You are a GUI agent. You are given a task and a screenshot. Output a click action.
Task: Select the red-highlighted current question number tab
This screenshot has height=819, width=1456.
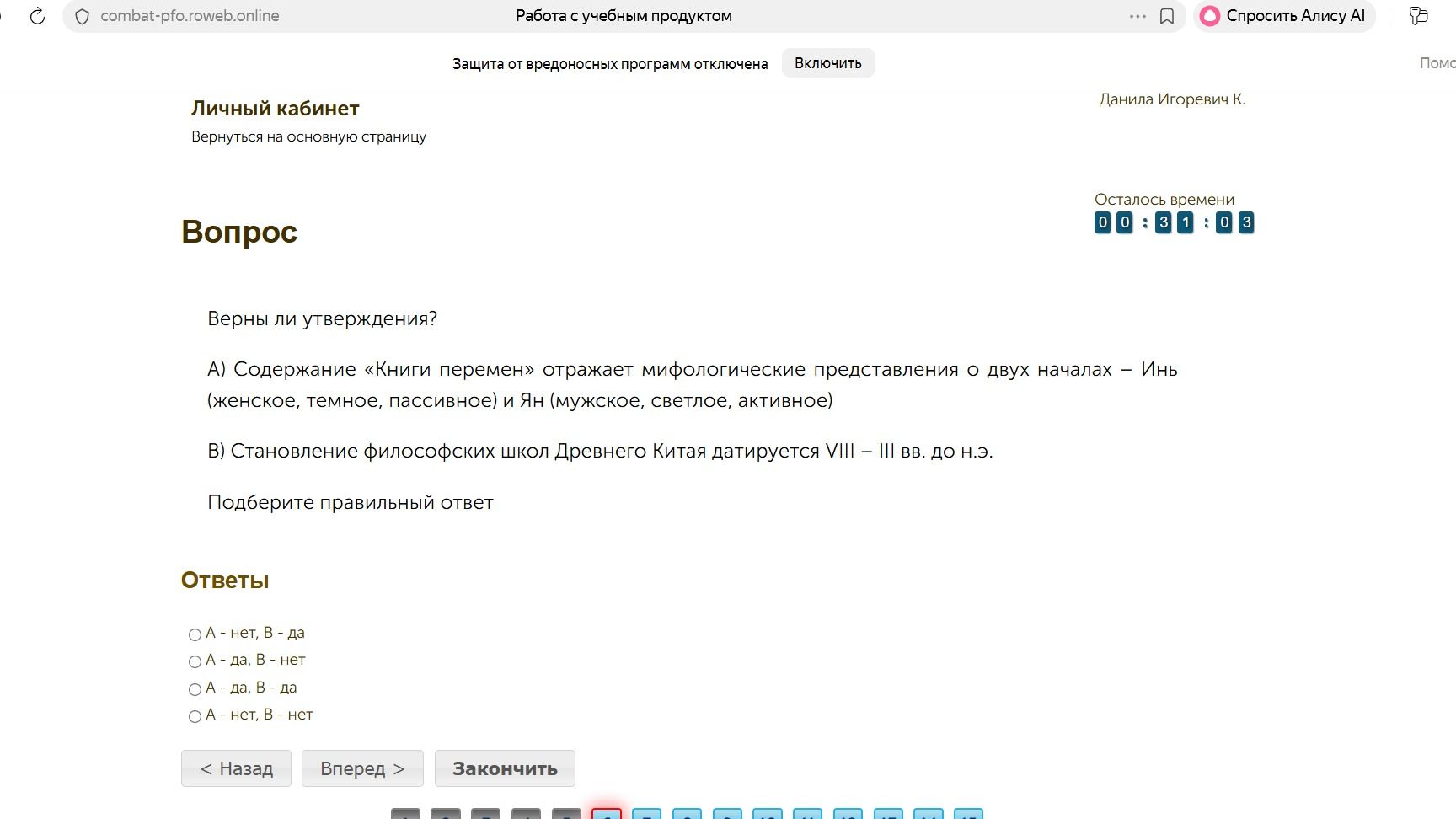click(607, 814)
